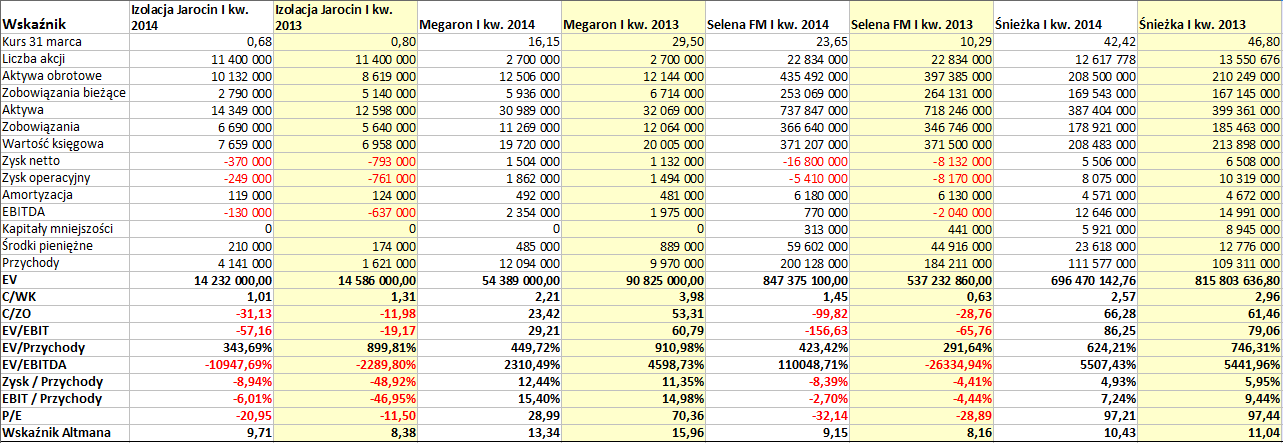Select cell with value 815 803 636,80
1283x443 pixels.
point(1209,280)
